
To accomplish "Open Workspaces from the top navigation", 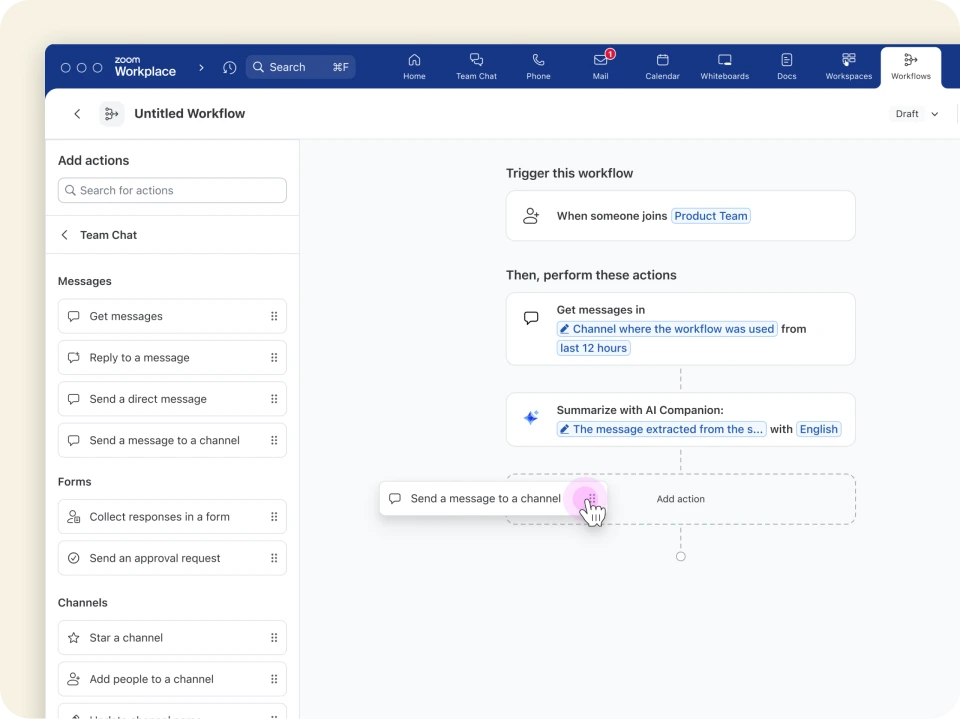I will [848, 66].
